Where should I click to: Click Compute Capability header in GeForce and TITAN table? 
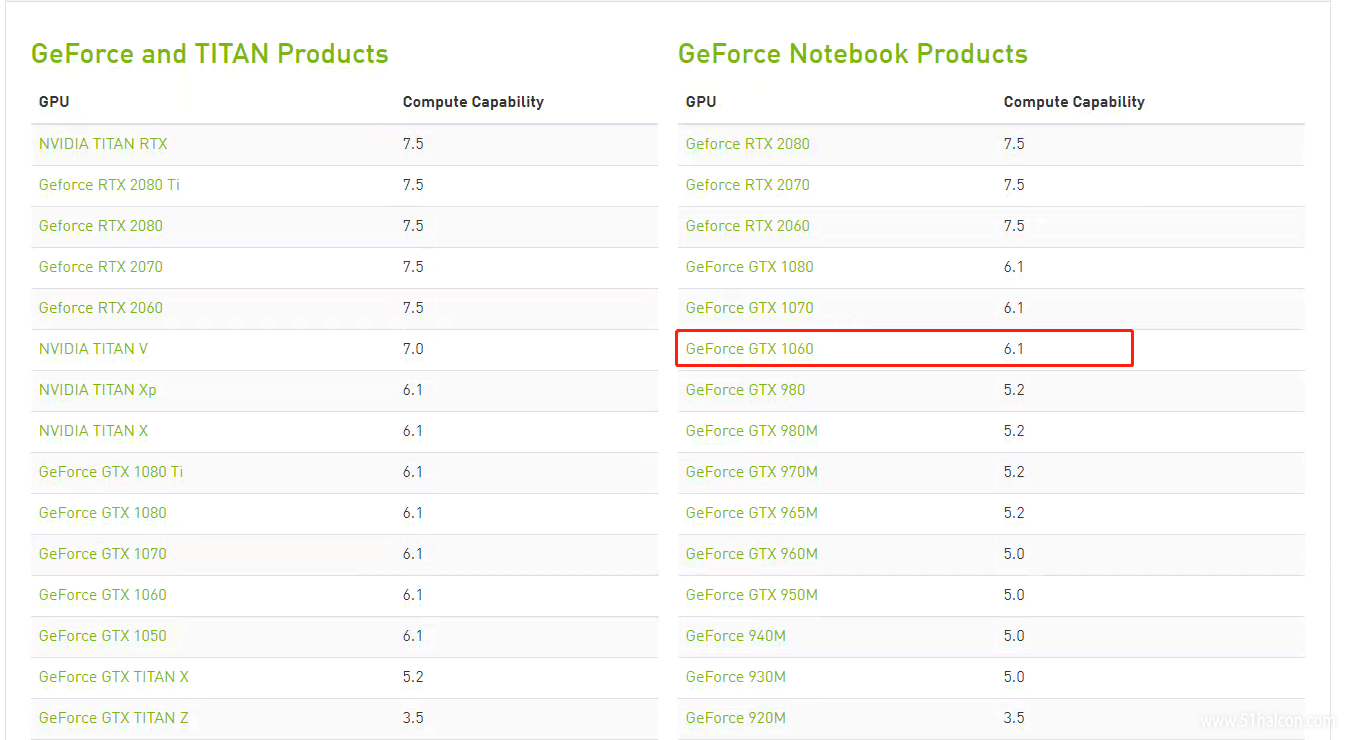tap(473, 102)
